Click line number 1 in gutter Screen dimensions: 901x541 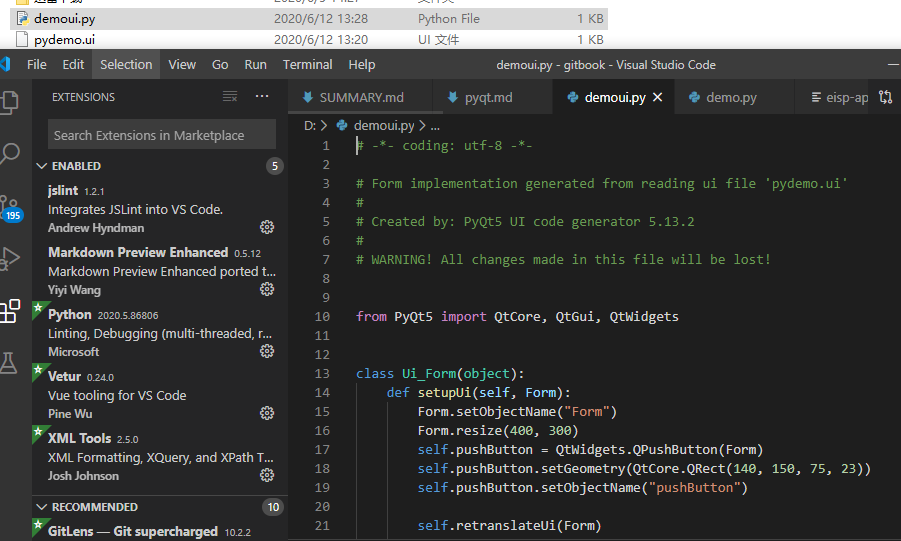point(326,146)
